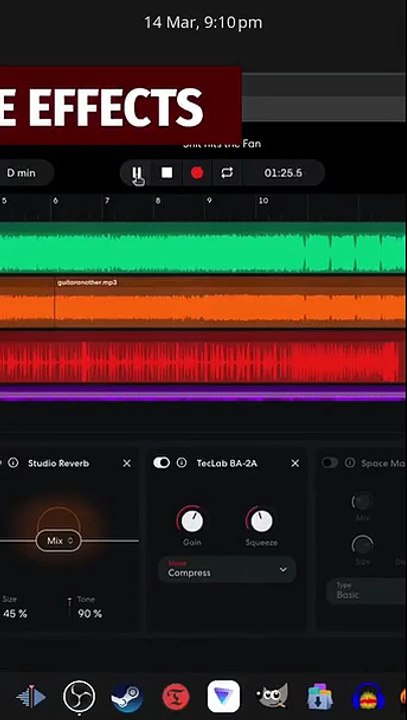Select the green audio track clip

(203, 248)
